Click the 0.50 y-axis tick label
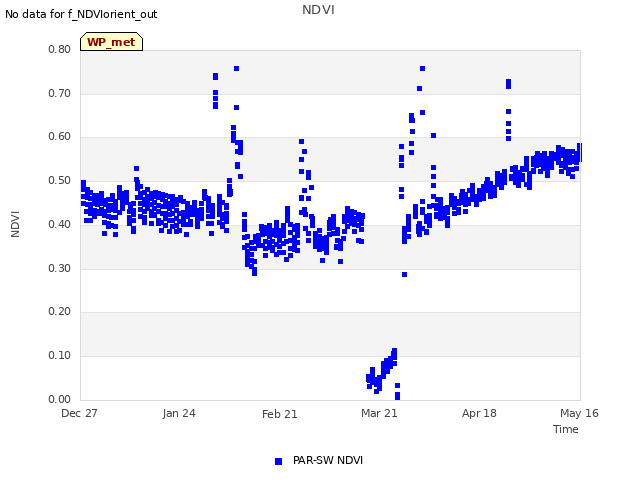 [60, 180]
